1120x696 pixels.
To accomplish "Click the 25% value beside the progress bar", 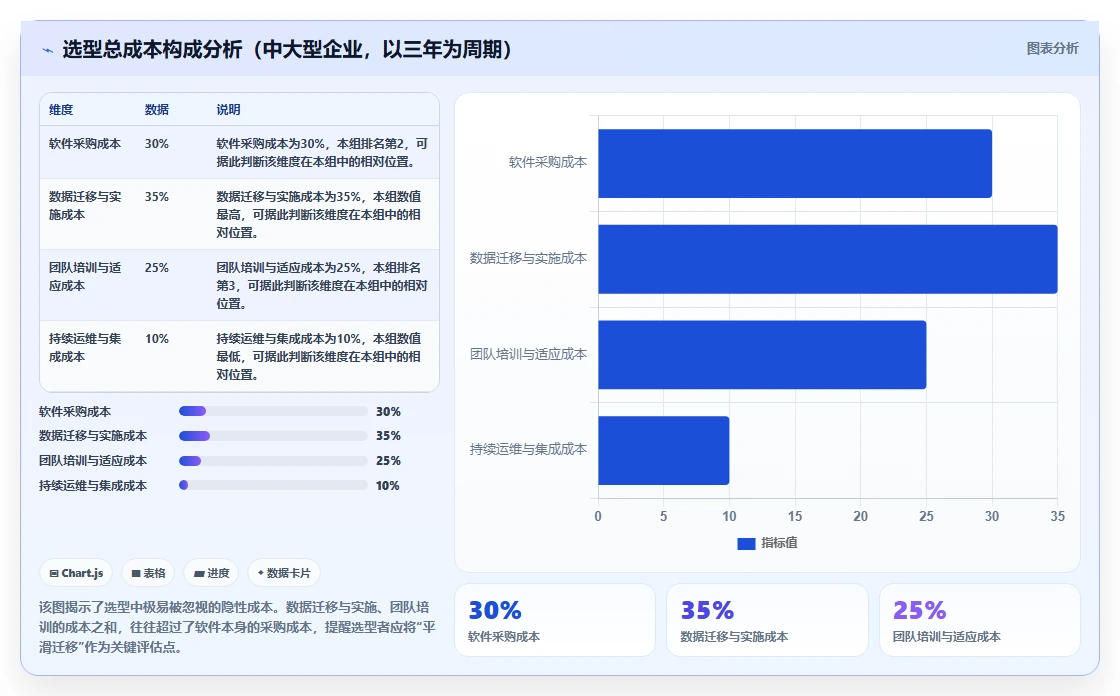I will pyautogui.click(x=389, y=461).
